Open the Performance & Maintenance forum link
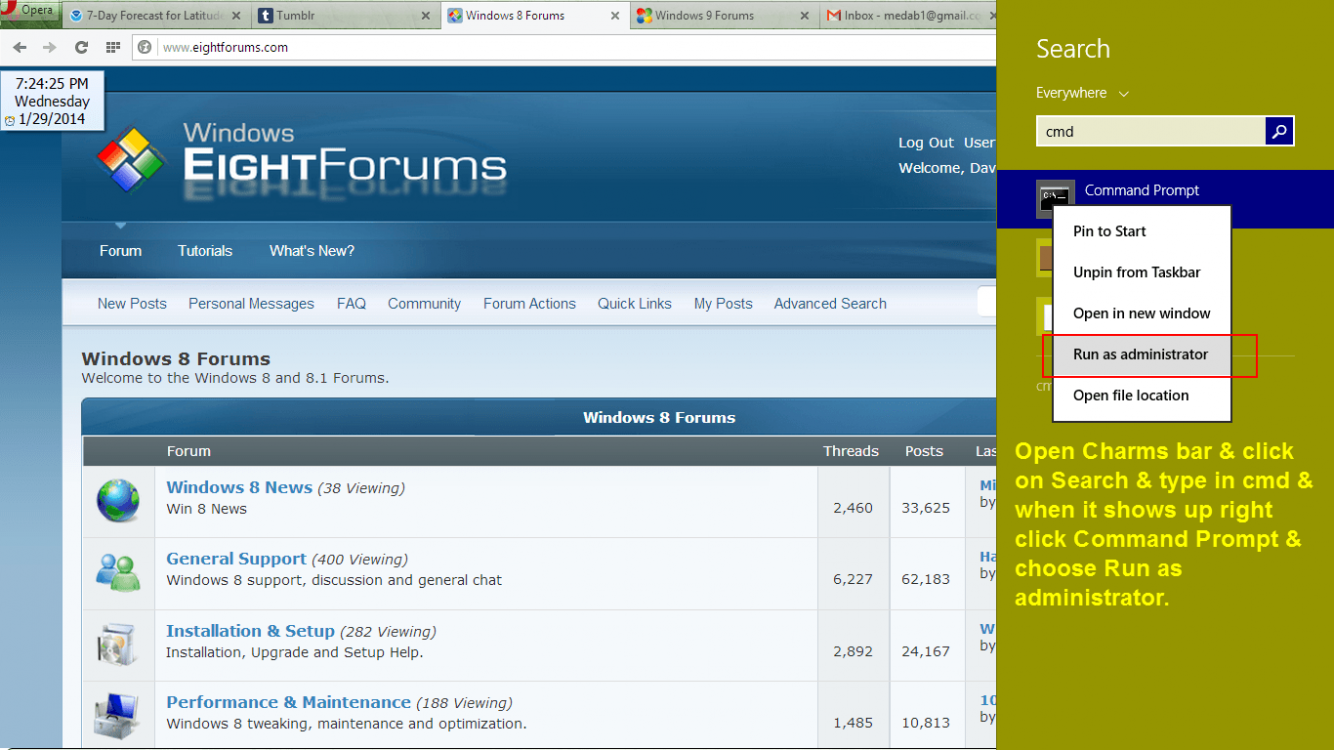Screen dimensions: 1334x750 click(288, 703)
